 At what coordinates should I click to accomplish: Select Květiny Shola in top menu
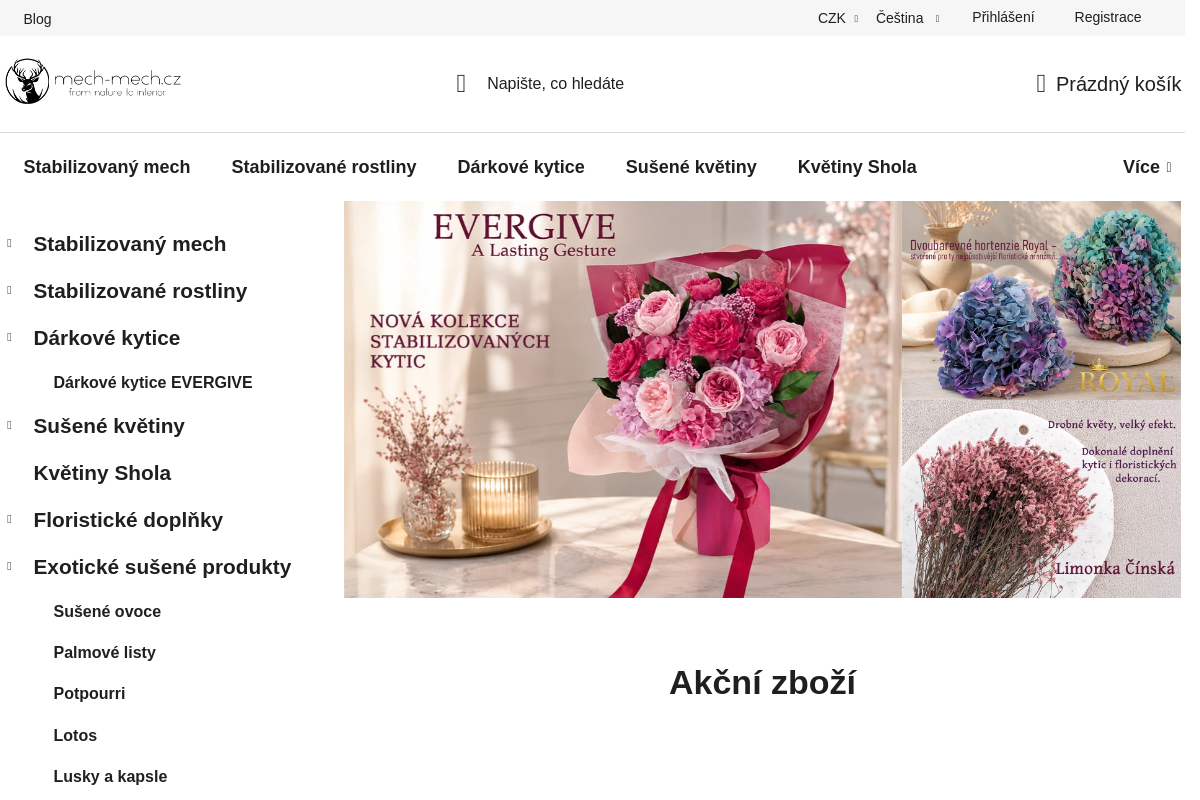pyautogui.click(x=857, y=167)
